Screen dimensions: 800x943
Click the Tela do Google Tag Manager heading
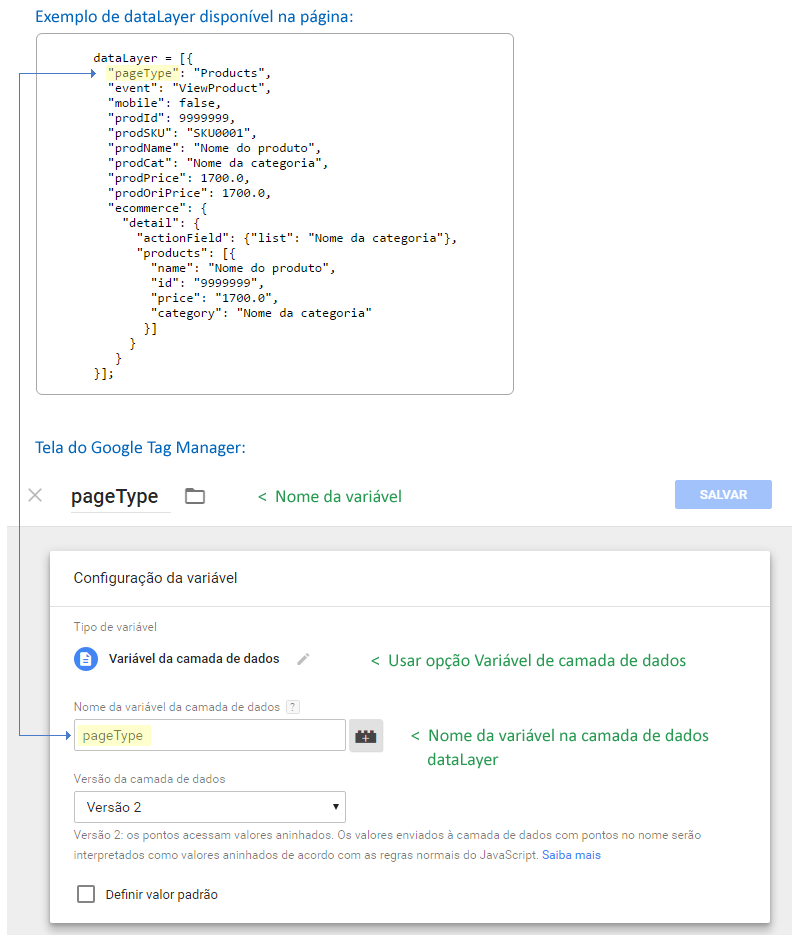(140, 447)
